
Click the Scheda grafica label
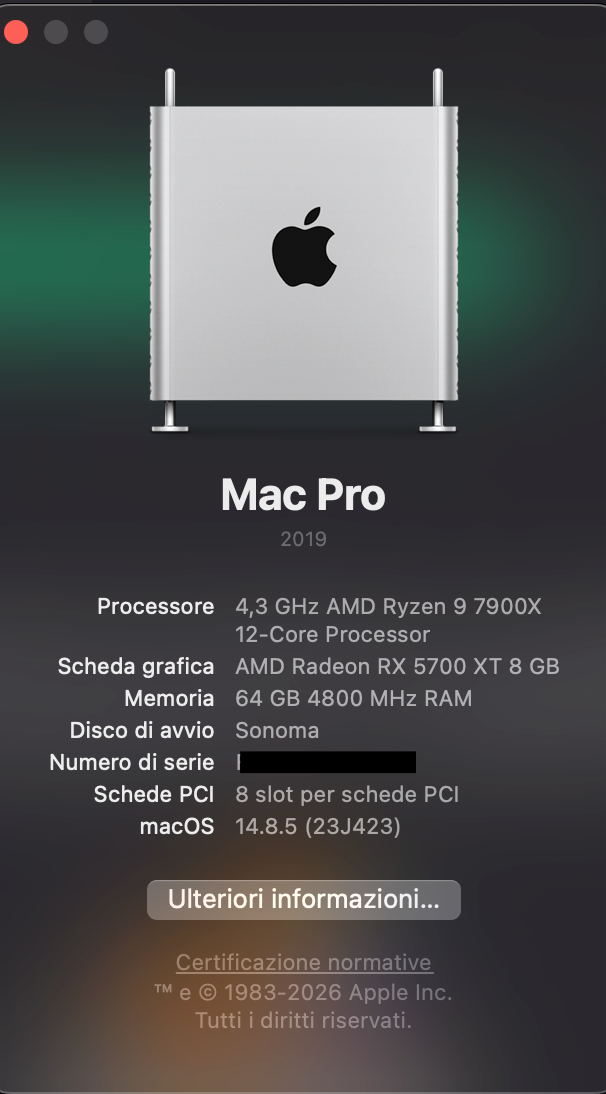136,666
